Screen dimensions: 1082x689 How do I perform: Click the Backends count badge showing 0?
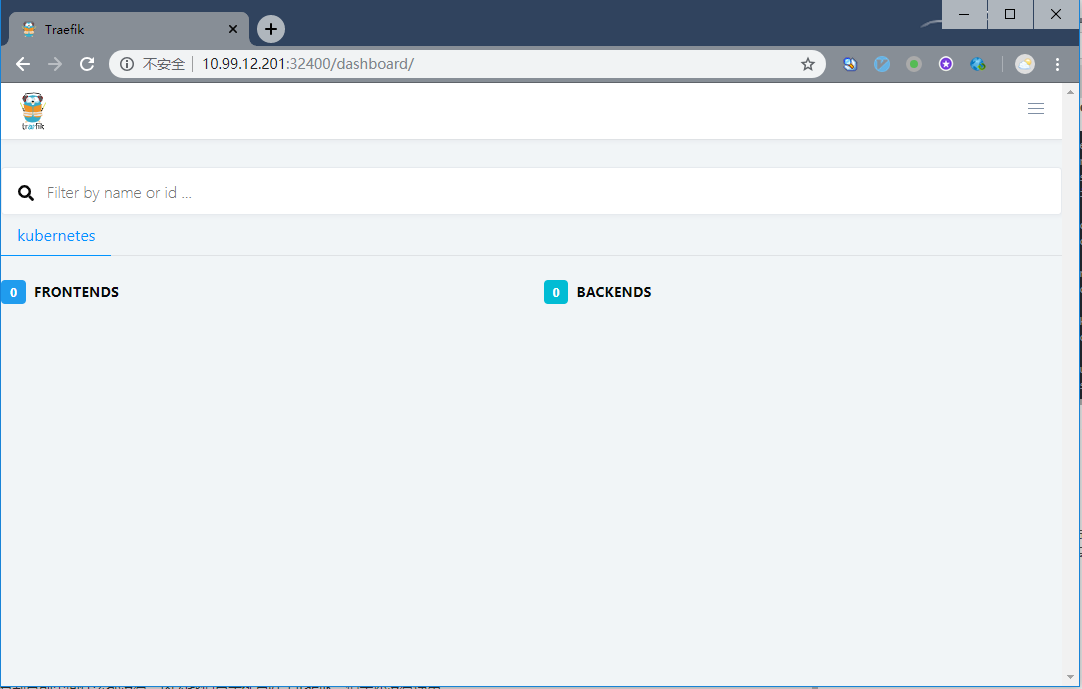coord(555,292)
